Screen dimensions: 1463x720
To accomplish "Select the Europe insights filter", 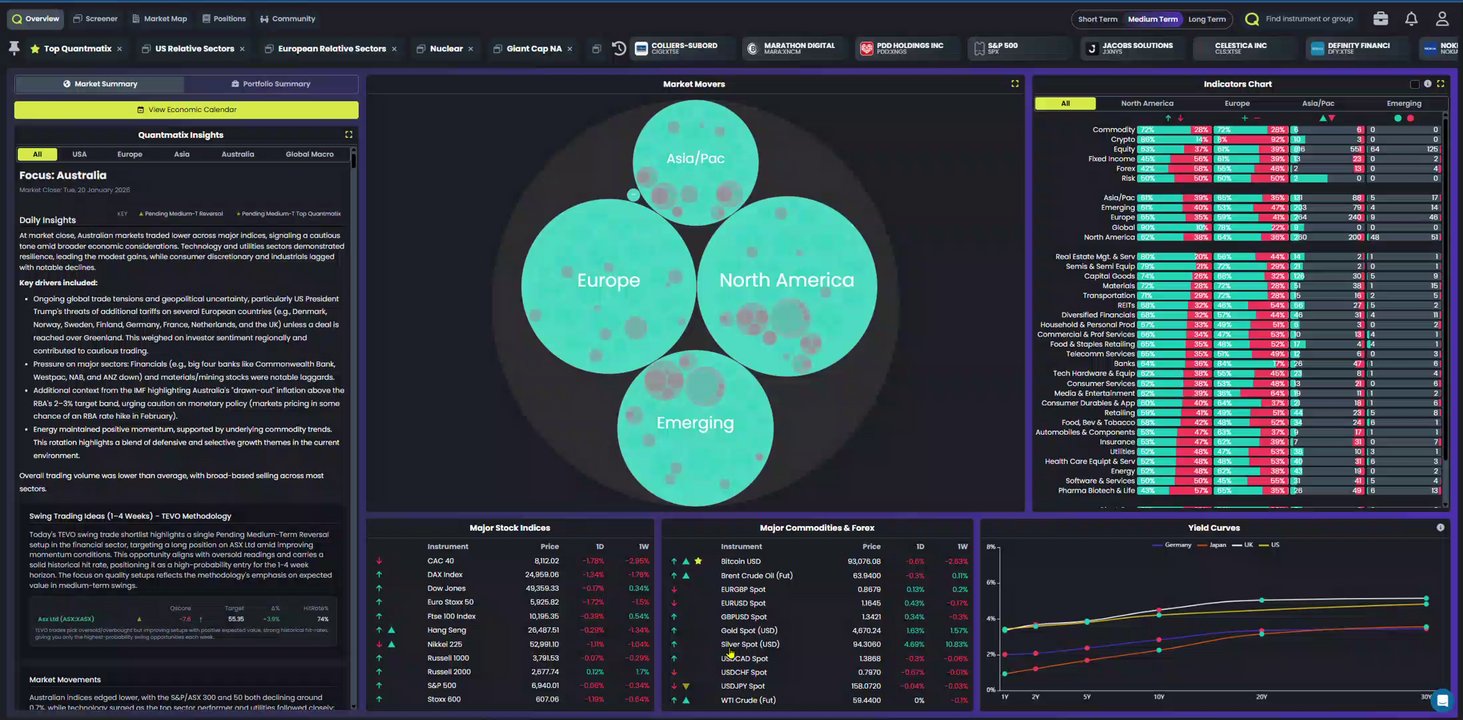I will coord(129,154).
